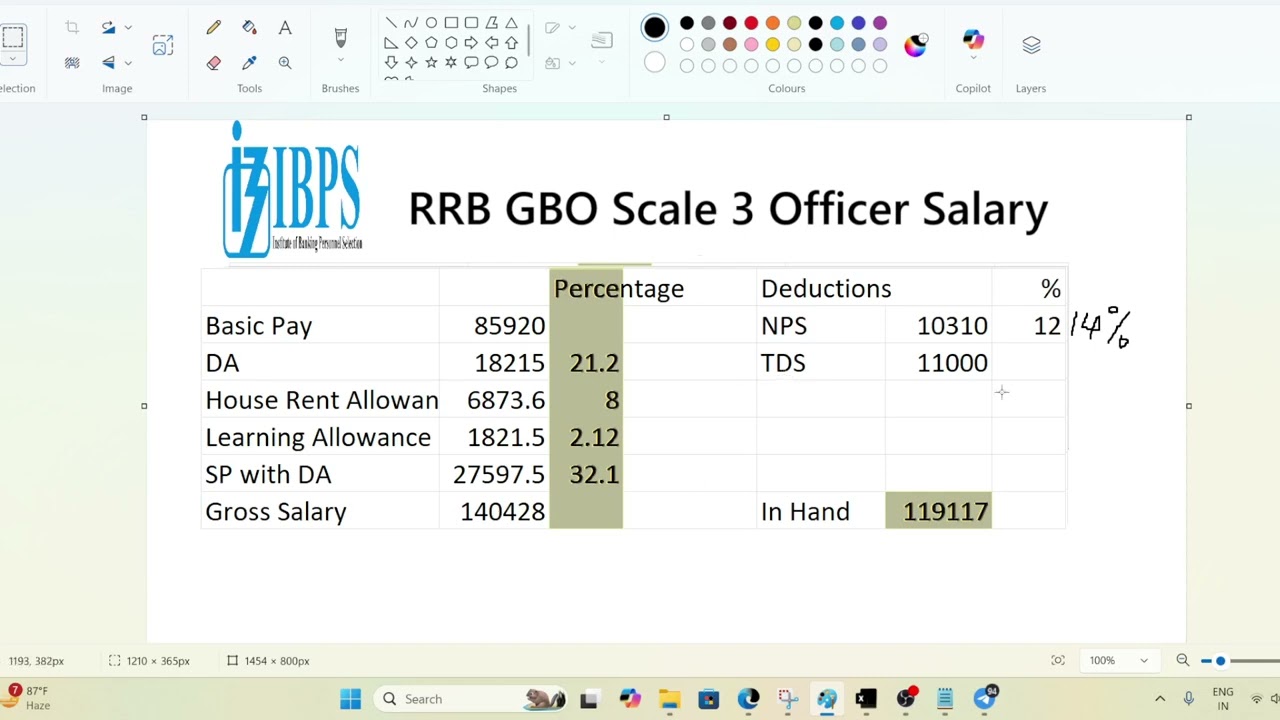This screenshot has height=720, width=1280.
Task: Open the shape outline dropdown
Action: pyautogui.click(x=572, y=28)
